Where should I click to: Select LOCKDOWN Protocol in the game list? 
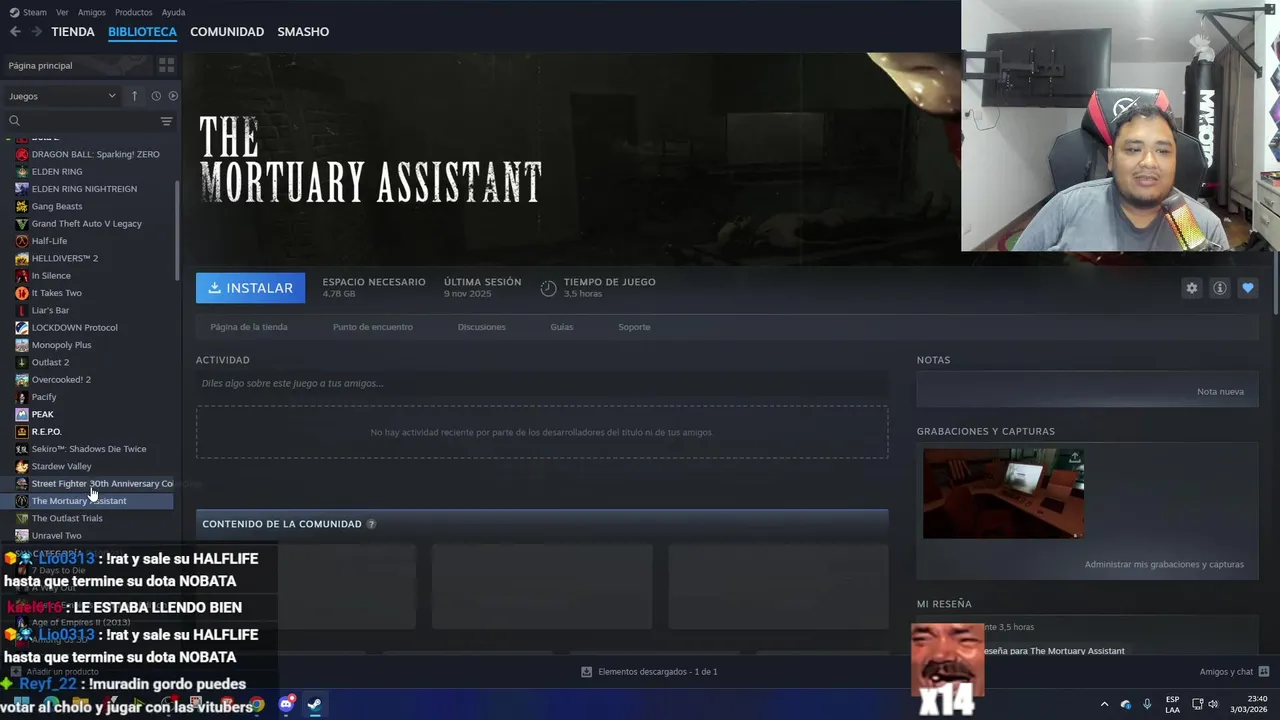pyautogui.click(x=74, y=328)
